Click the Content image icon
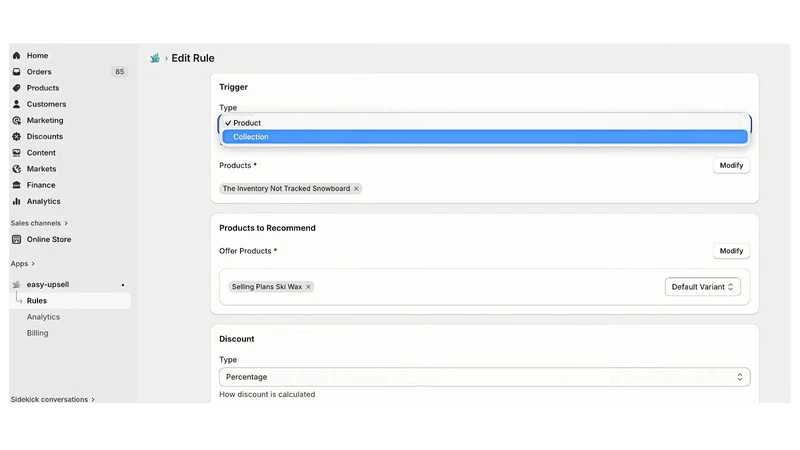The width and height of the screenshot is (800, 450). point(16,153)
